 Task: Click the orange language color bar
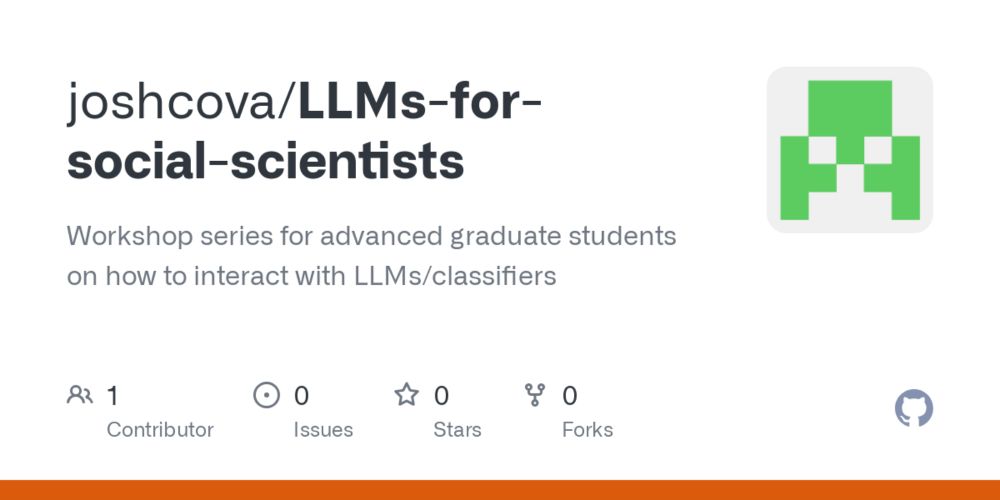click(x=500, y=490)
